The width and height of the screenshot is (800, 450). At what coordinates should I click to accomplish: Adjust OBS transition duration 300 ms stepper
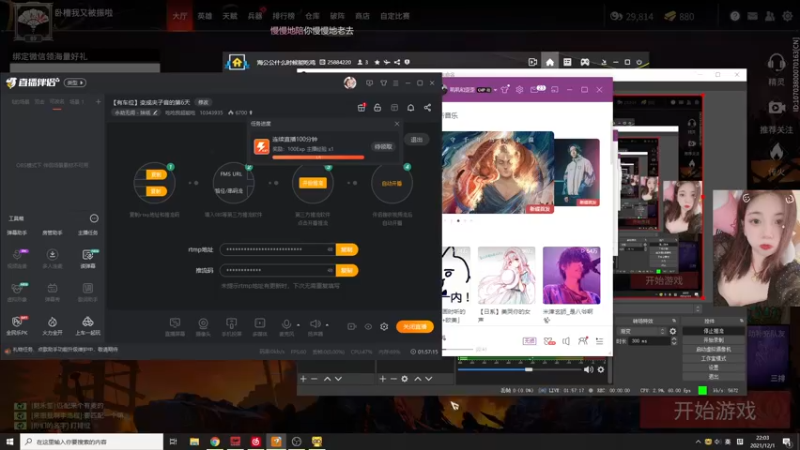(x=674, y=341)
